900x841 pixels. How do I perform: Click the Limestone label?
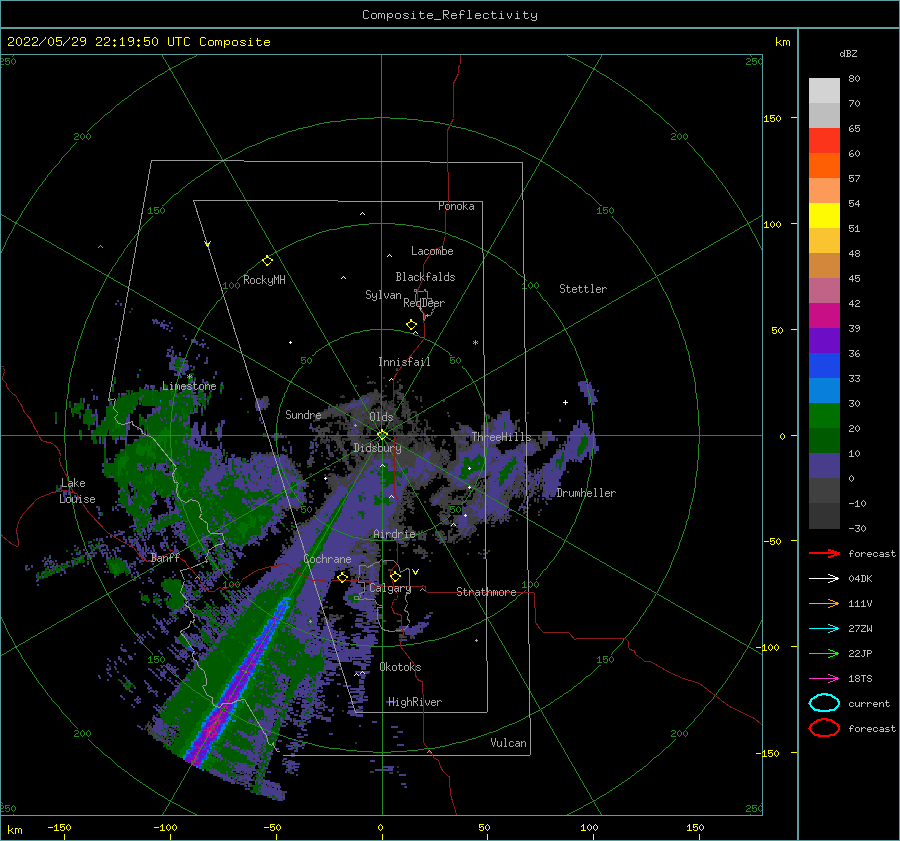tap(189, 386)
